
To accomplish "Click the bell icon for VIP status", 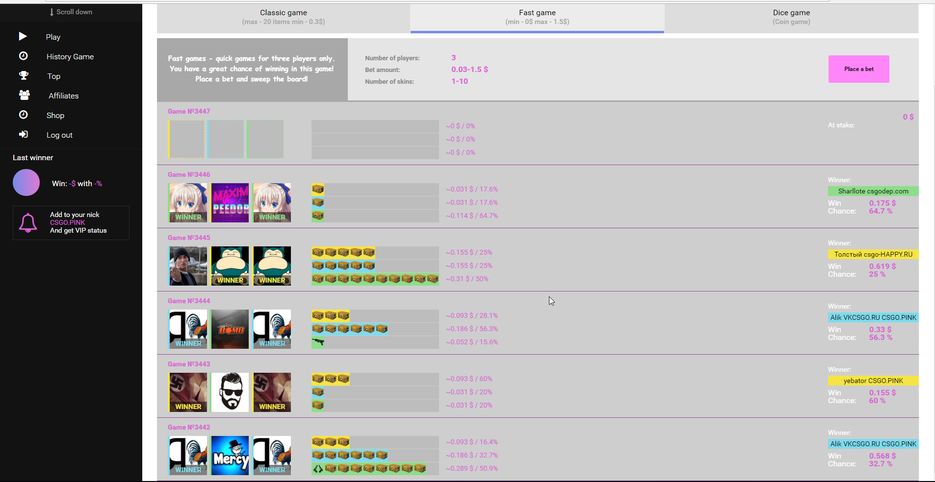I will [28, 223].
